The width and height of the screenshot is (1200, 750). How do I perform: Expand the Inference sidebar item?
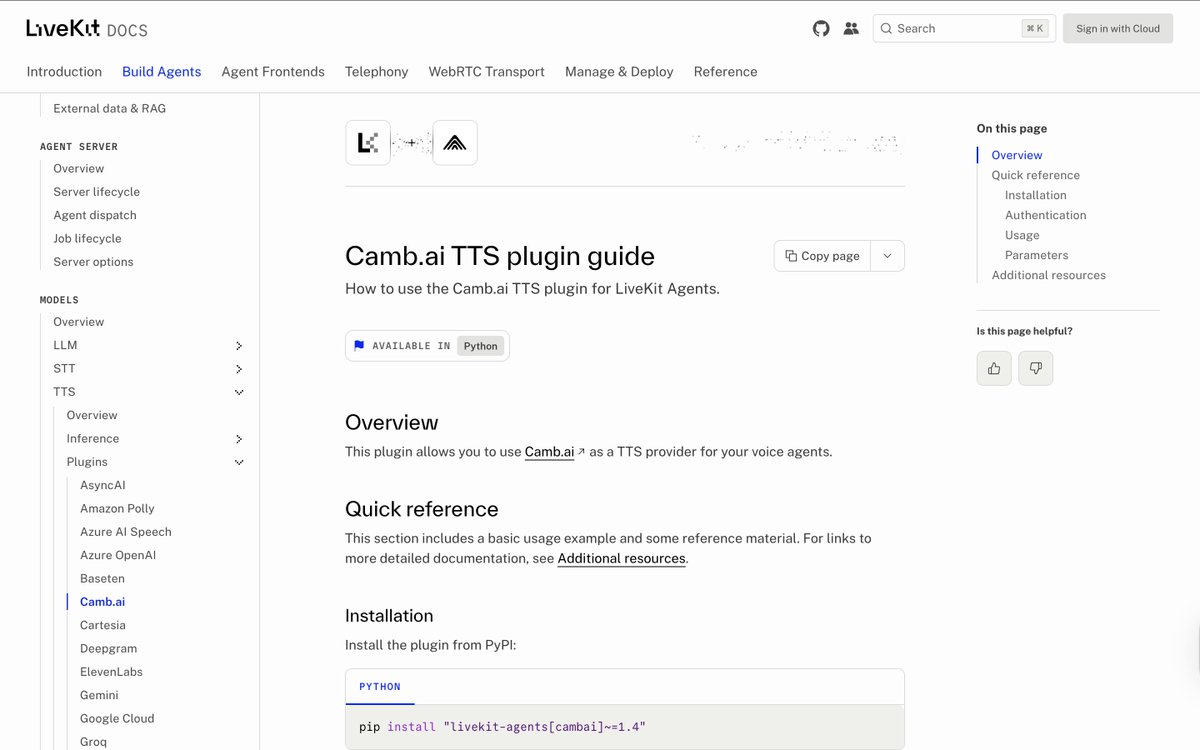pos(239,439)
